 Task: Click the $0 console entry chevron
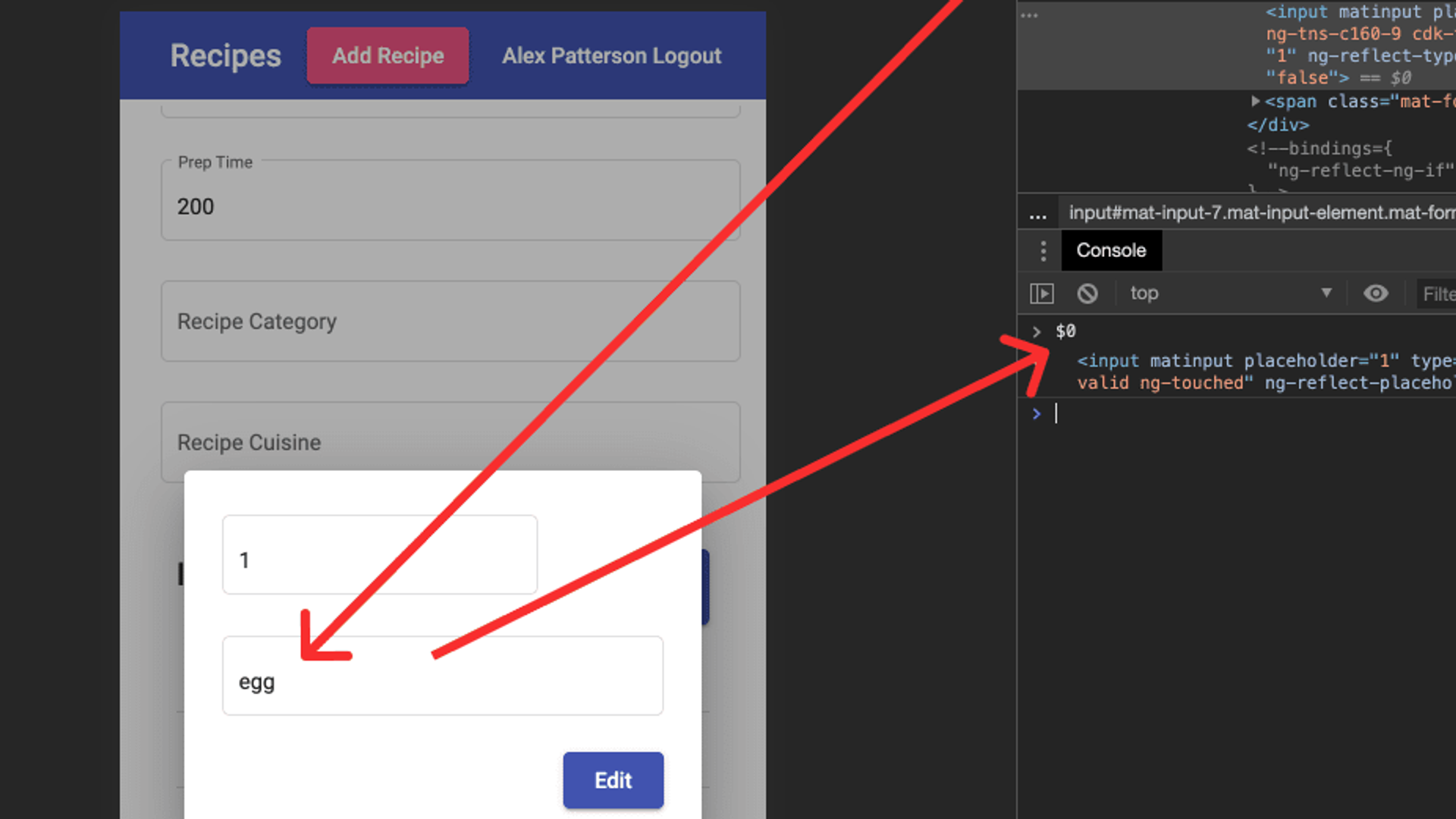point(1037,332)
